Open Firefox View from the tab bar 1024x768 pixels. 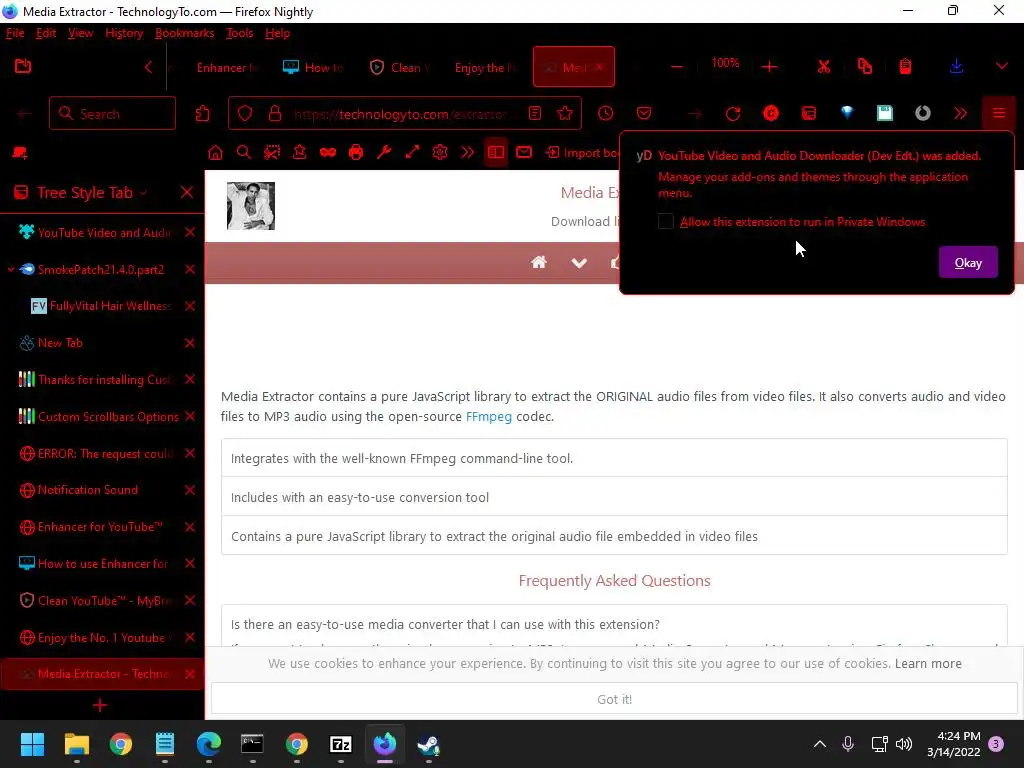[23, 66]
